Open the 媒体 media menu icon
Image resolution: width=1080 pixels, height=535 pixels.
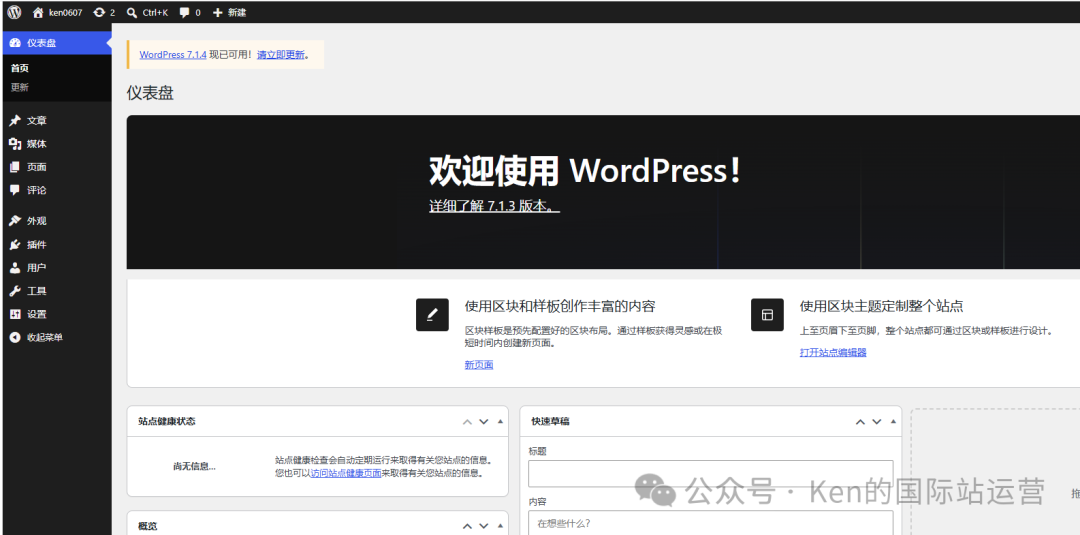(x=15, y=144)
